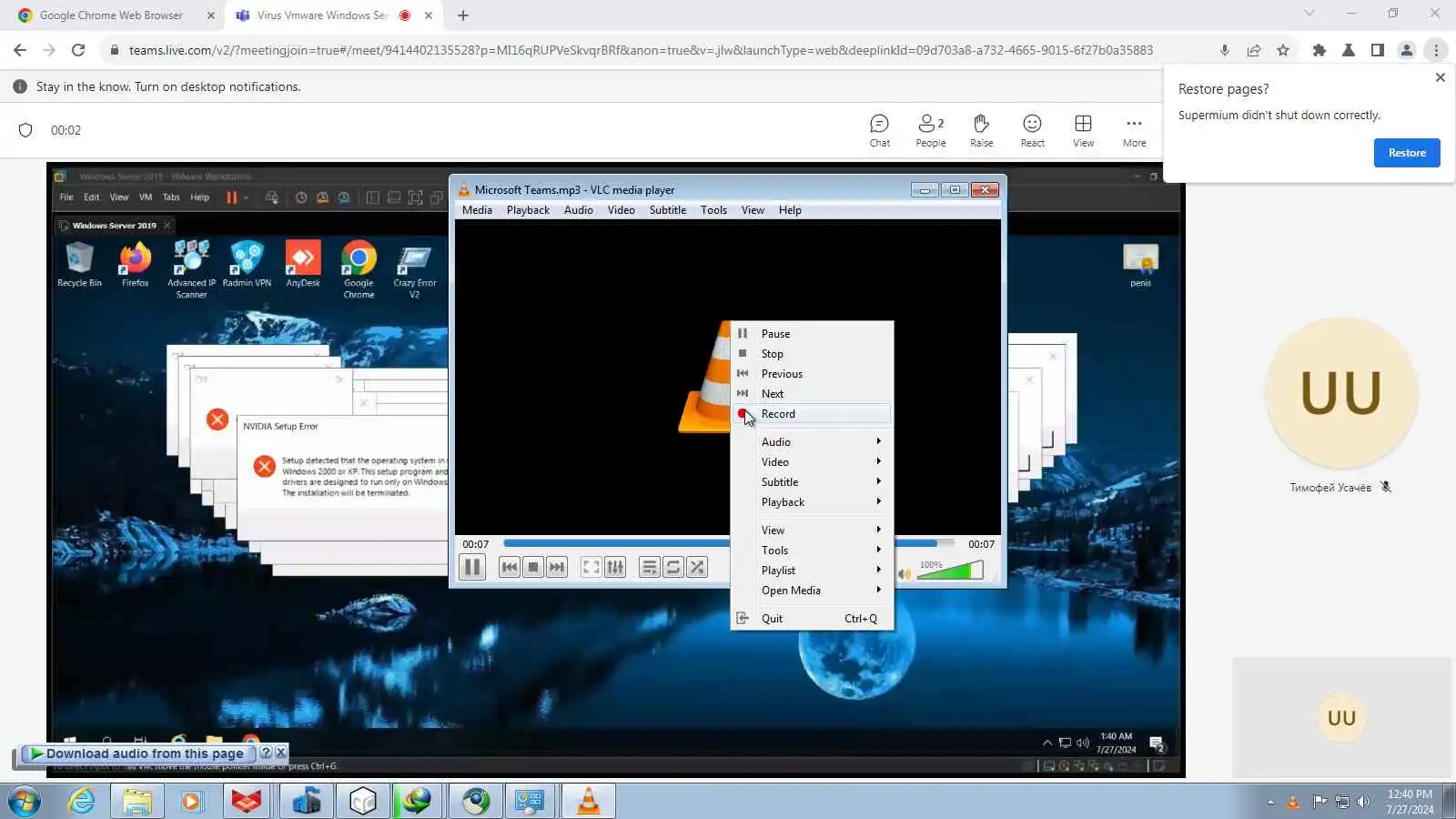Seek in the VLC playback progress bar

pyautogui.click(x=729, y=544)
